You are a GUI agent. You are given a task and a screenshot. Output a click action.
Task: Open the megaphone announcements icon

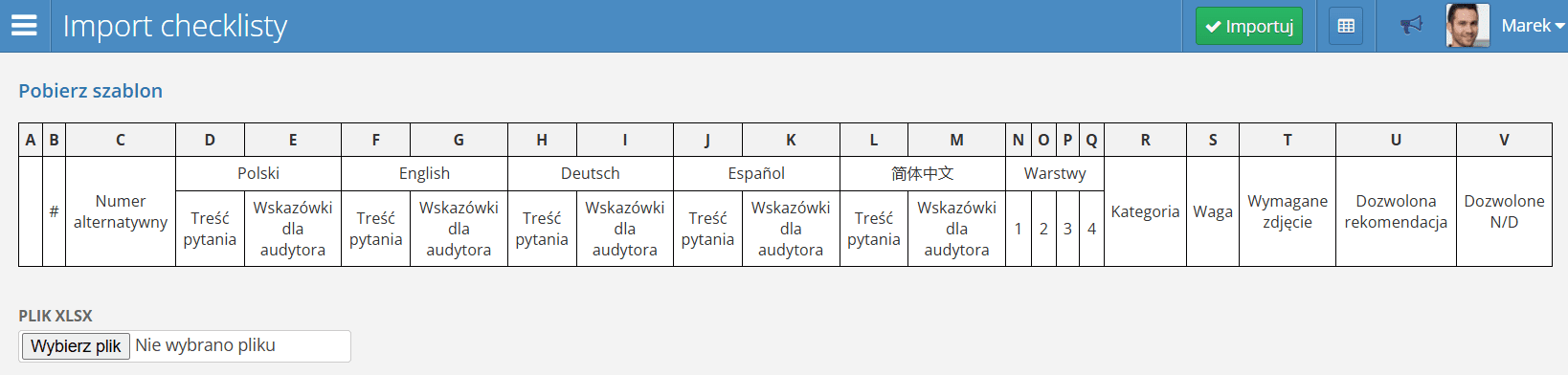click(1411, 26)
